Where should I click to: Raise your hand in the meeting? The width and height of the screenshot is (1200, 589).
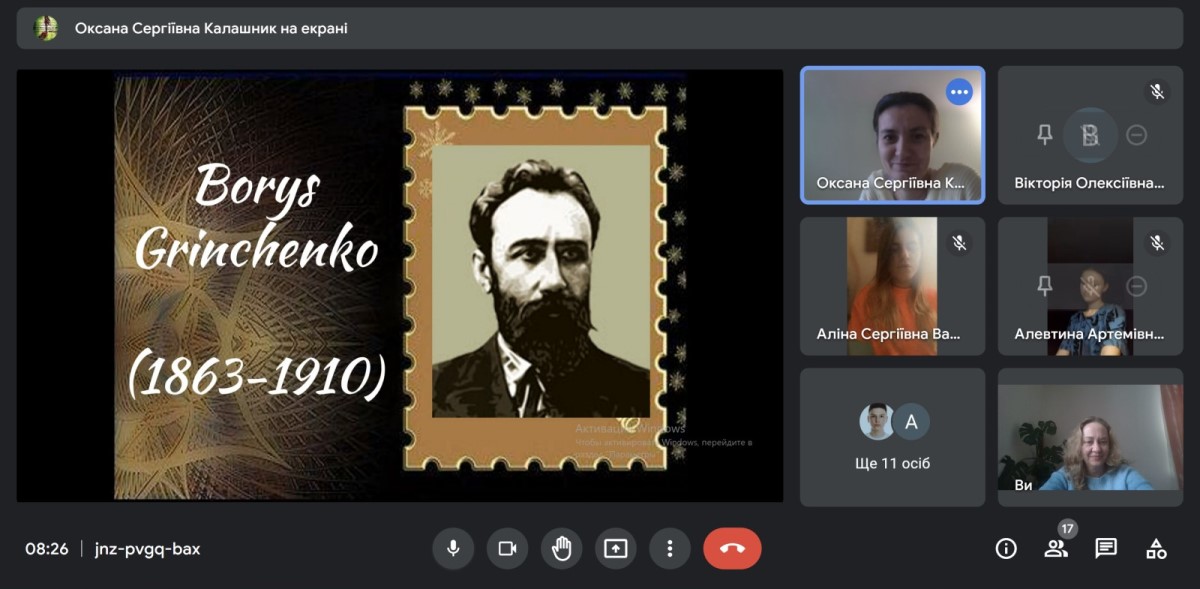(561, 548)
